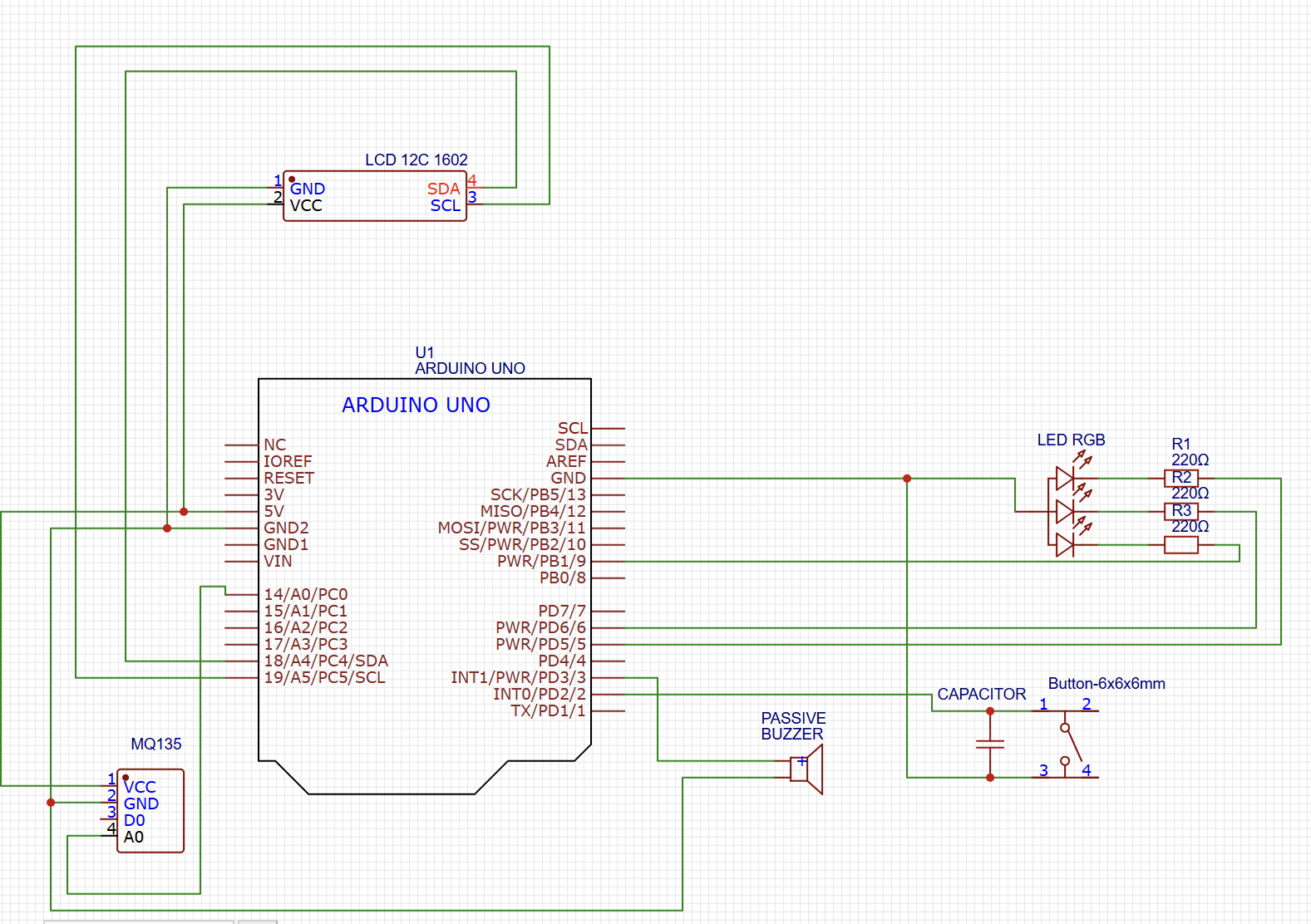Click the CAPACITOR text label
This screenshot has width=1311, height=924.
[x=981, y=694]
